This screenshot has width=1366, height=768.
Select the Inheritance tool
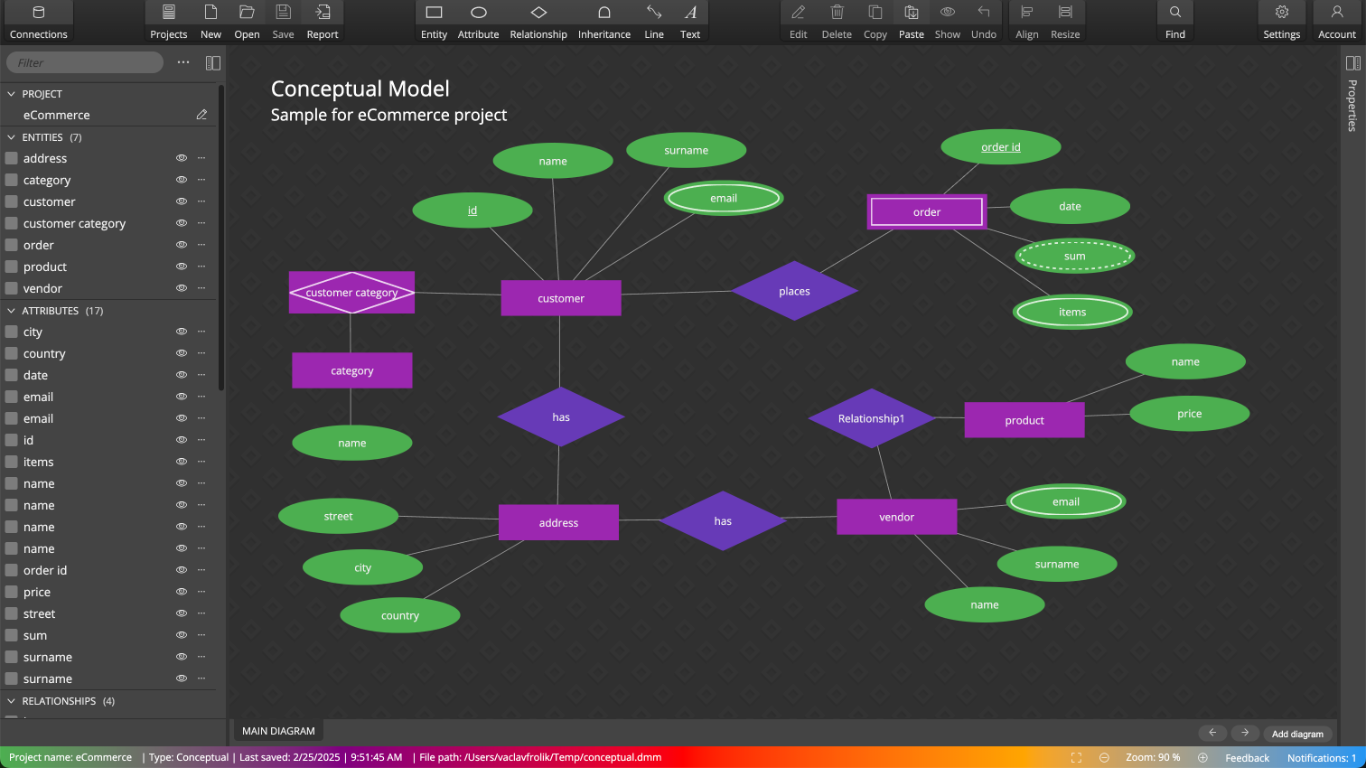(604, 21)
